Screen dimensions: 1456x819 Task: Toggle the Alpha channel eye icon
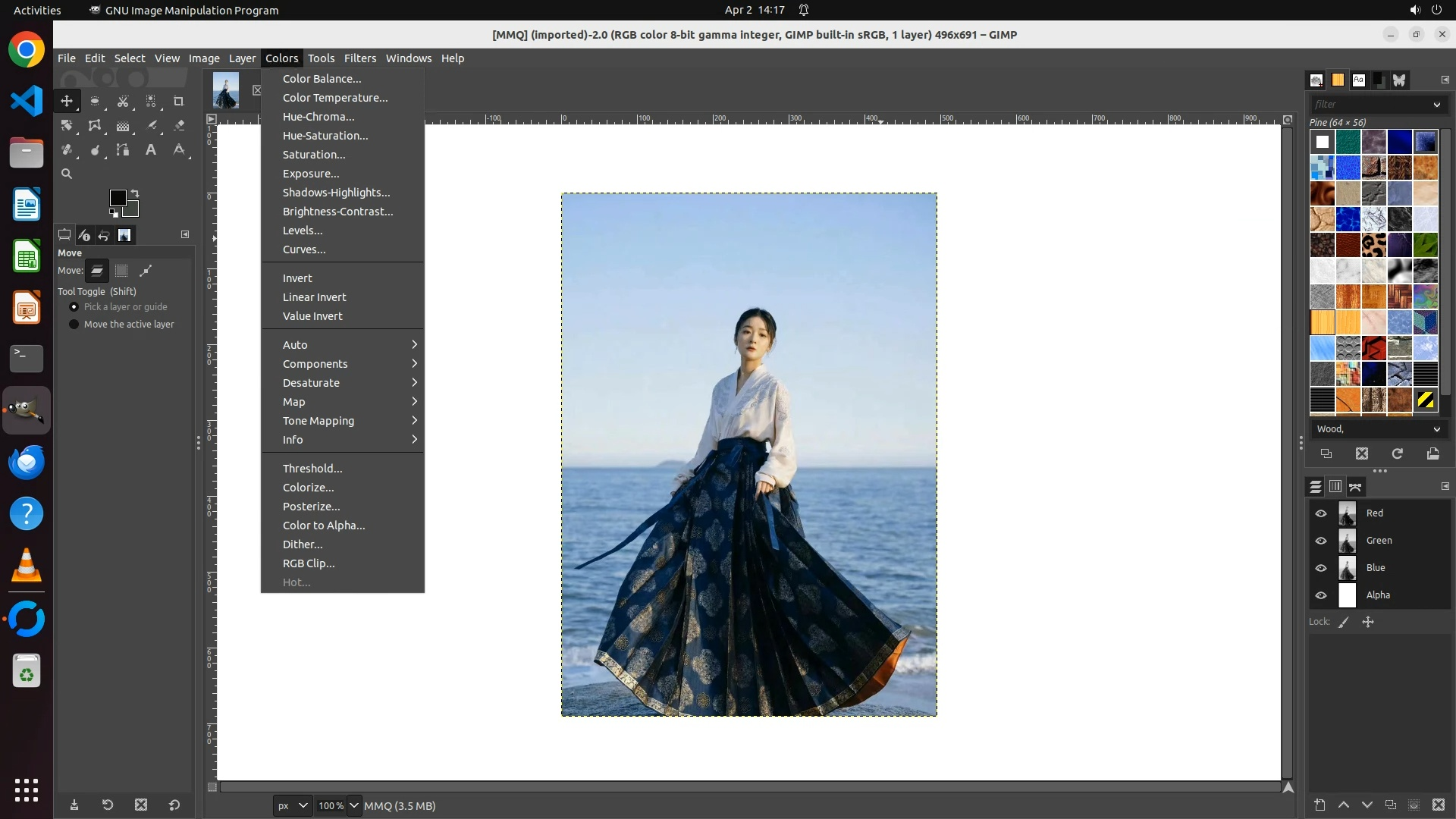point(1321,595)
